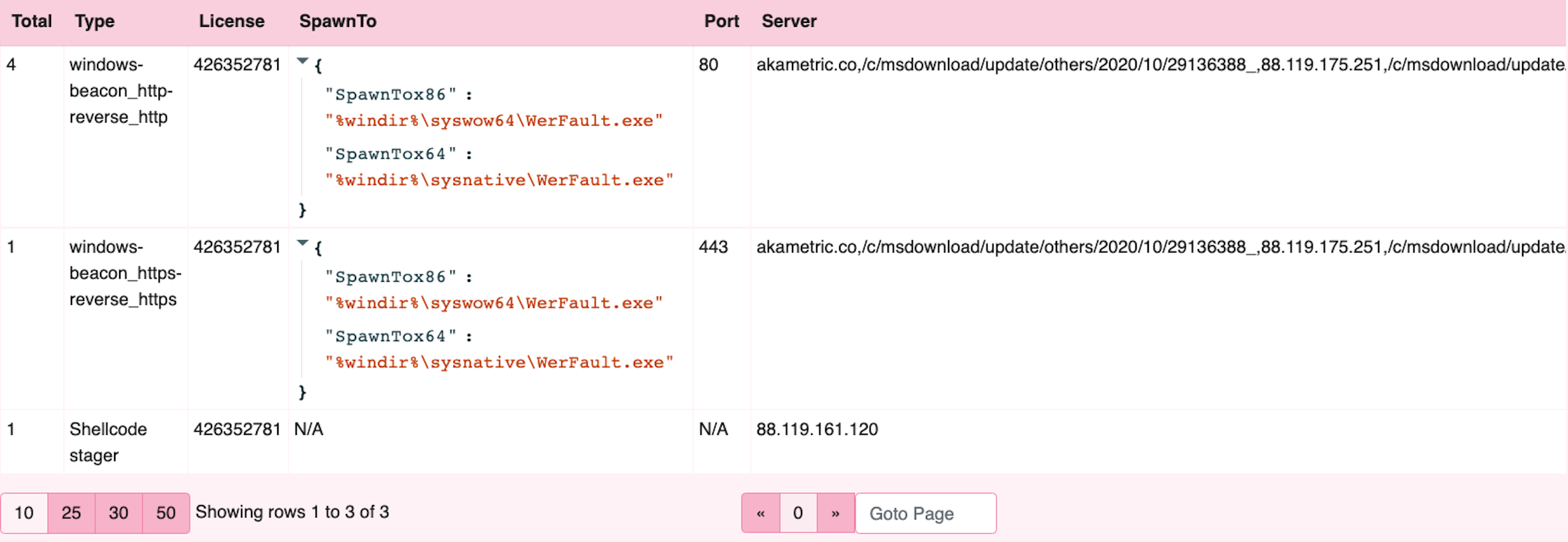This screenshot has width=1568, height=542.
Task: Set page size to 50 rows
Action: (166, 513)
